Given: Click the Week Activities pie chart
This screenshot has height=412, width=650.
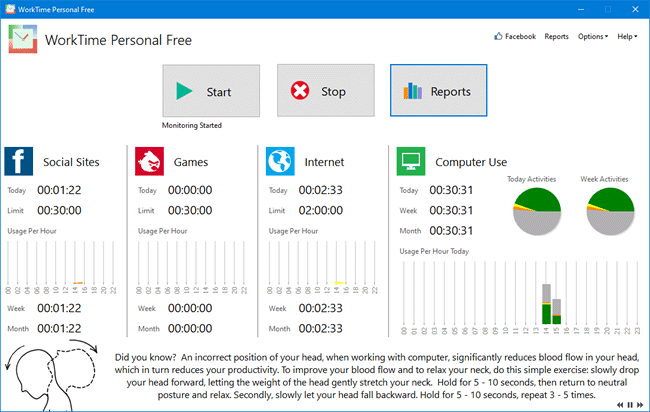Looking at the screenshot, I should (610, 211).
